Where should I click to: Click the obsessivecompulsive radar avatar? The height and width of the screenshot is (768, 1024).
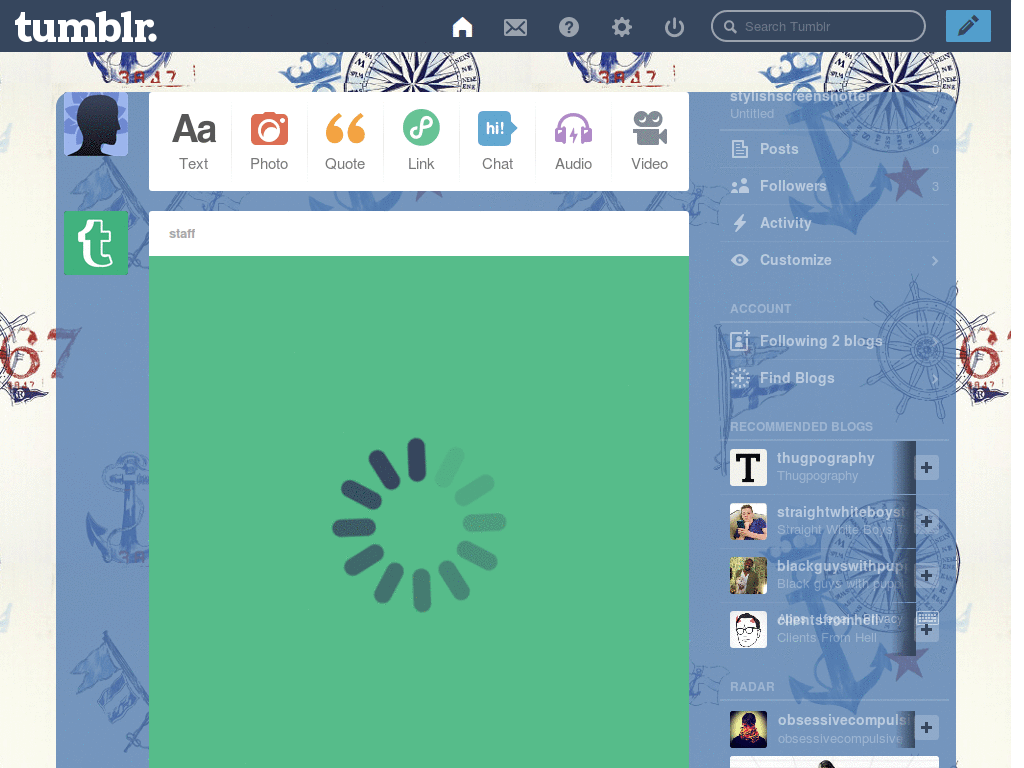click(x=748, y=729)
